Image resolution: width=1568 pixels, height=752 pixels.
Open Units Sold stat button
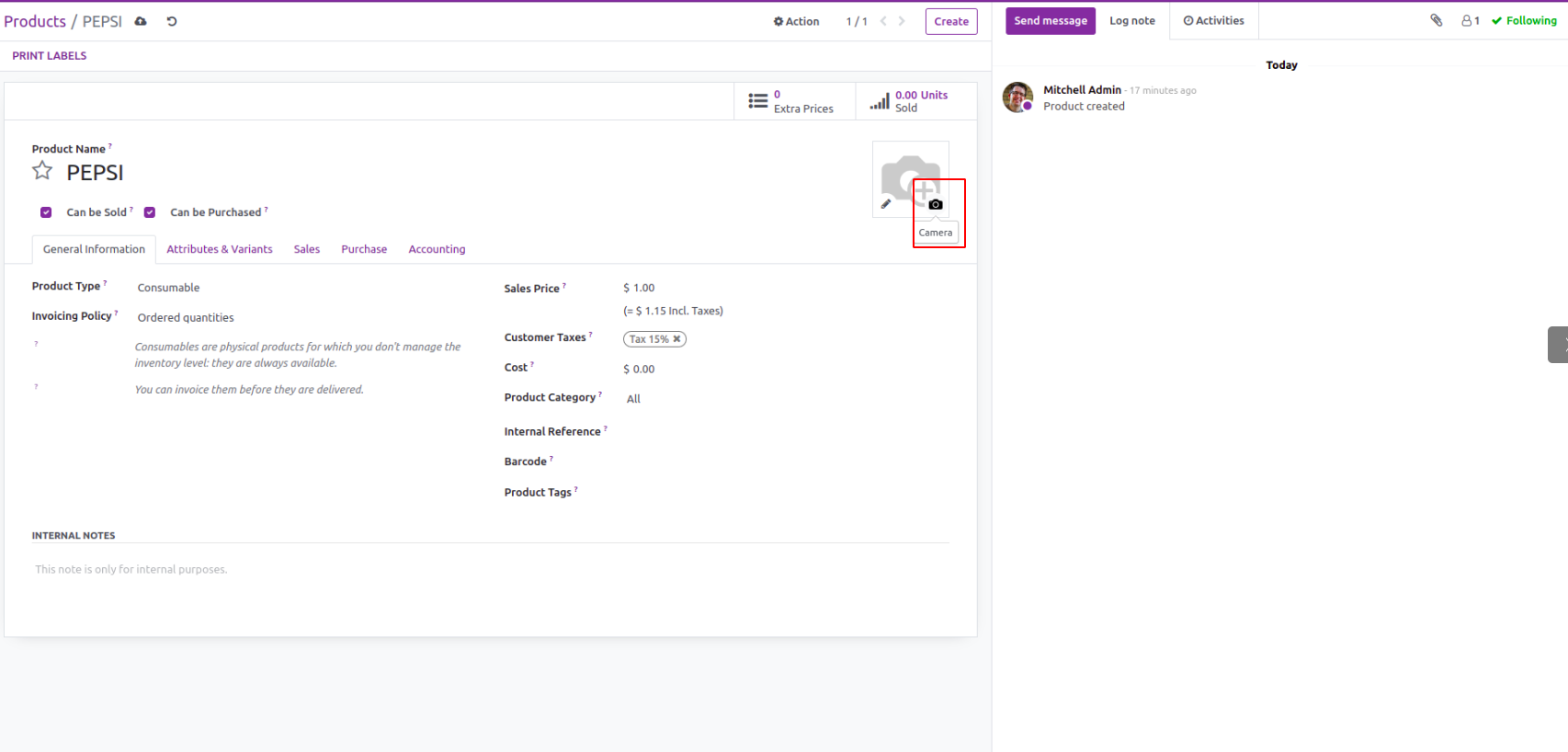(x=915, y=101)
